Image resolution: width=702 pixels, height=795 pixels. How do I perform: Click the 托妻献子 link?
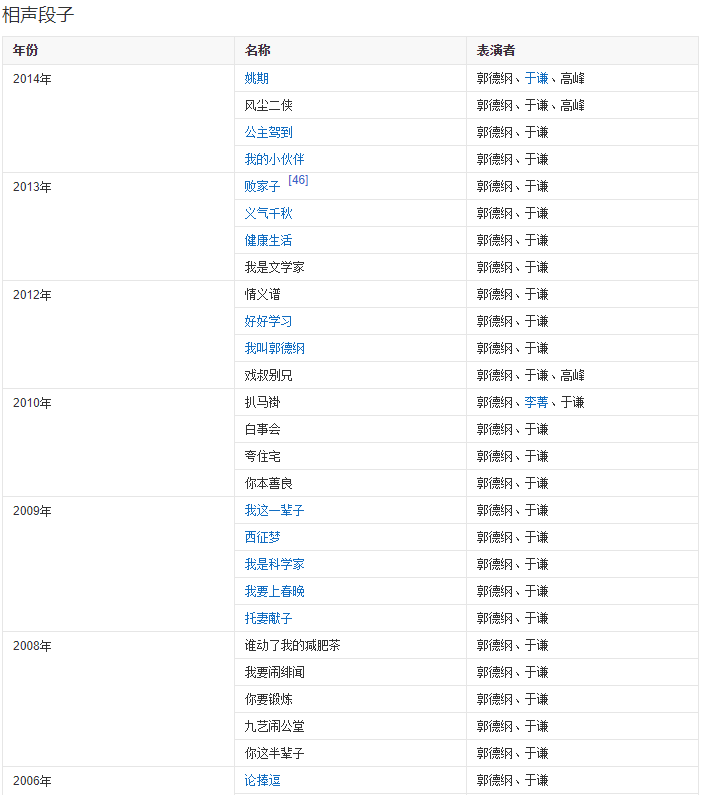click(268, 618)
